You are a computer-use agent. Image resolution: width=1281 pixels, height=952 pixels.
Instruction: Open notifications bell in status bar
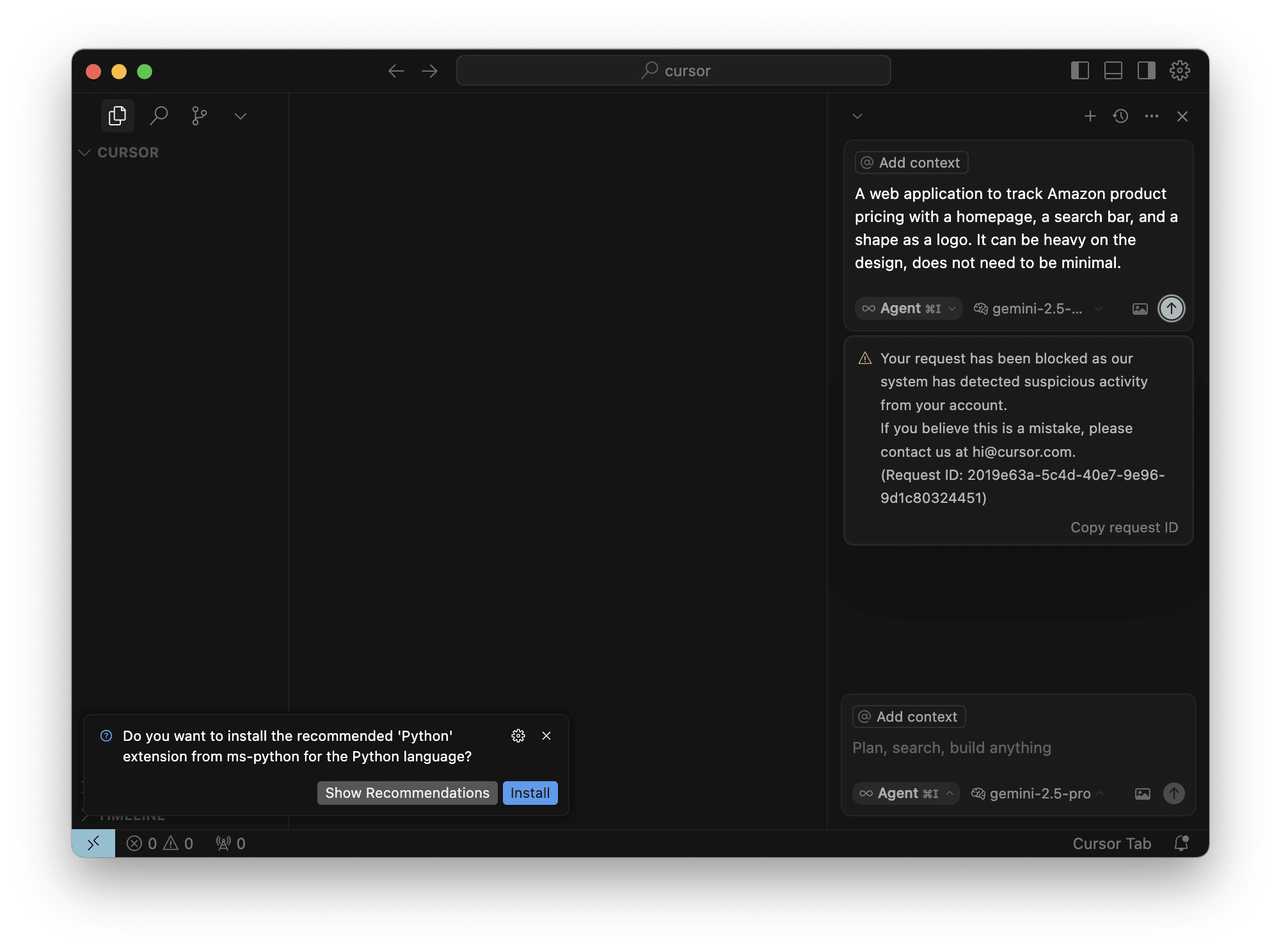[1181, 843]
